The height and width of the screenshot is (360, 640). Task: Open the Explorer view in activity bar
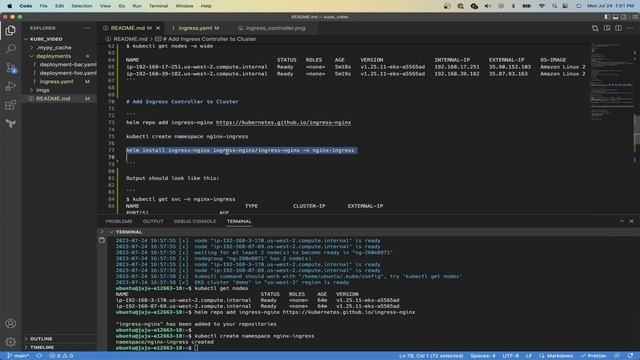[11, 31]
